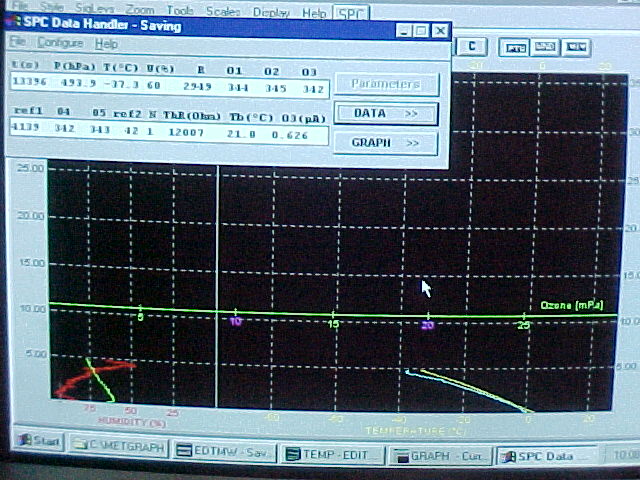The image size is (640, 480).
Task: Minimize the SPC Data Handler window
Action: 403,31
